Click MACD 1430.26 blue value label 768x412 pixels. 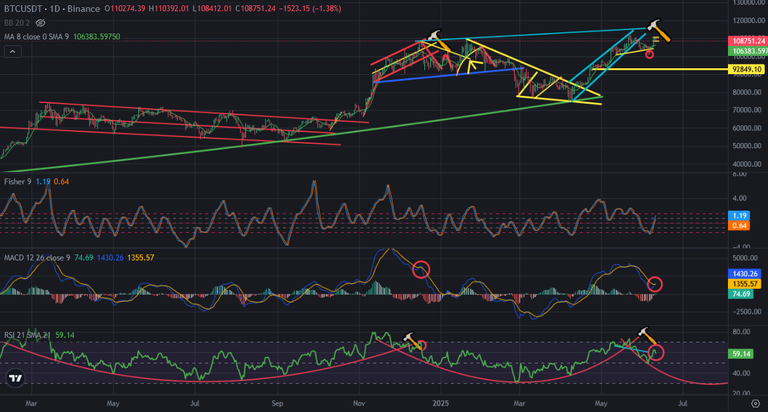745,274
